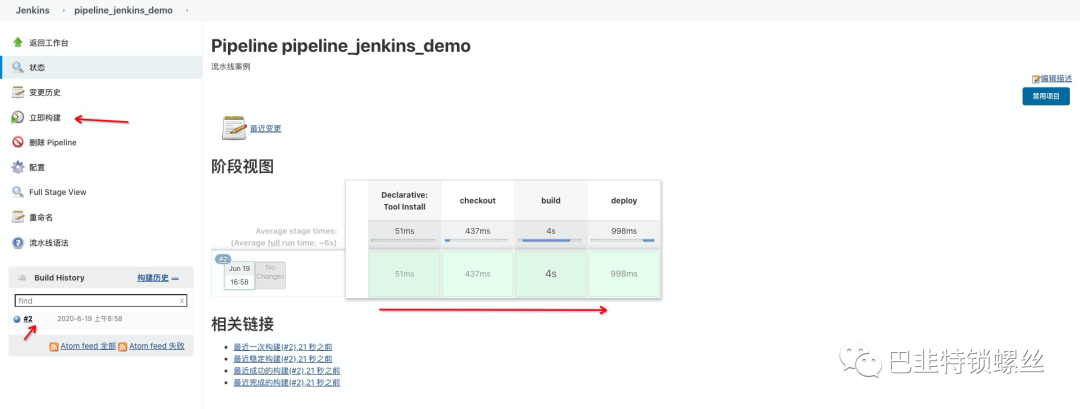Click the Build History weather icon
This screenshot has width=1080, height=409.
[22, 277]
